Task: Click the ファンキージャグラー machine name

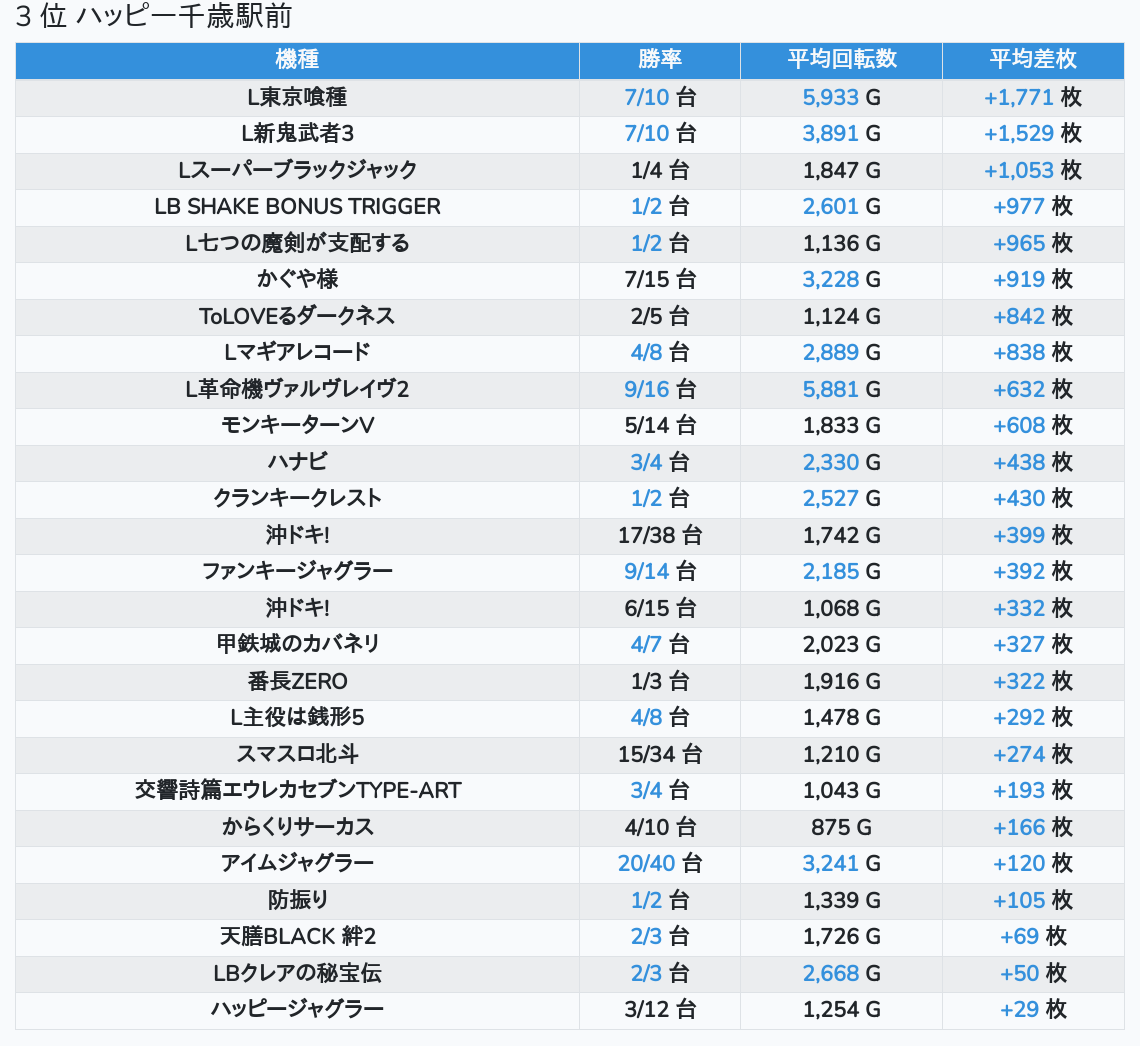Action: pyautogui.click(x=297, y=572)
